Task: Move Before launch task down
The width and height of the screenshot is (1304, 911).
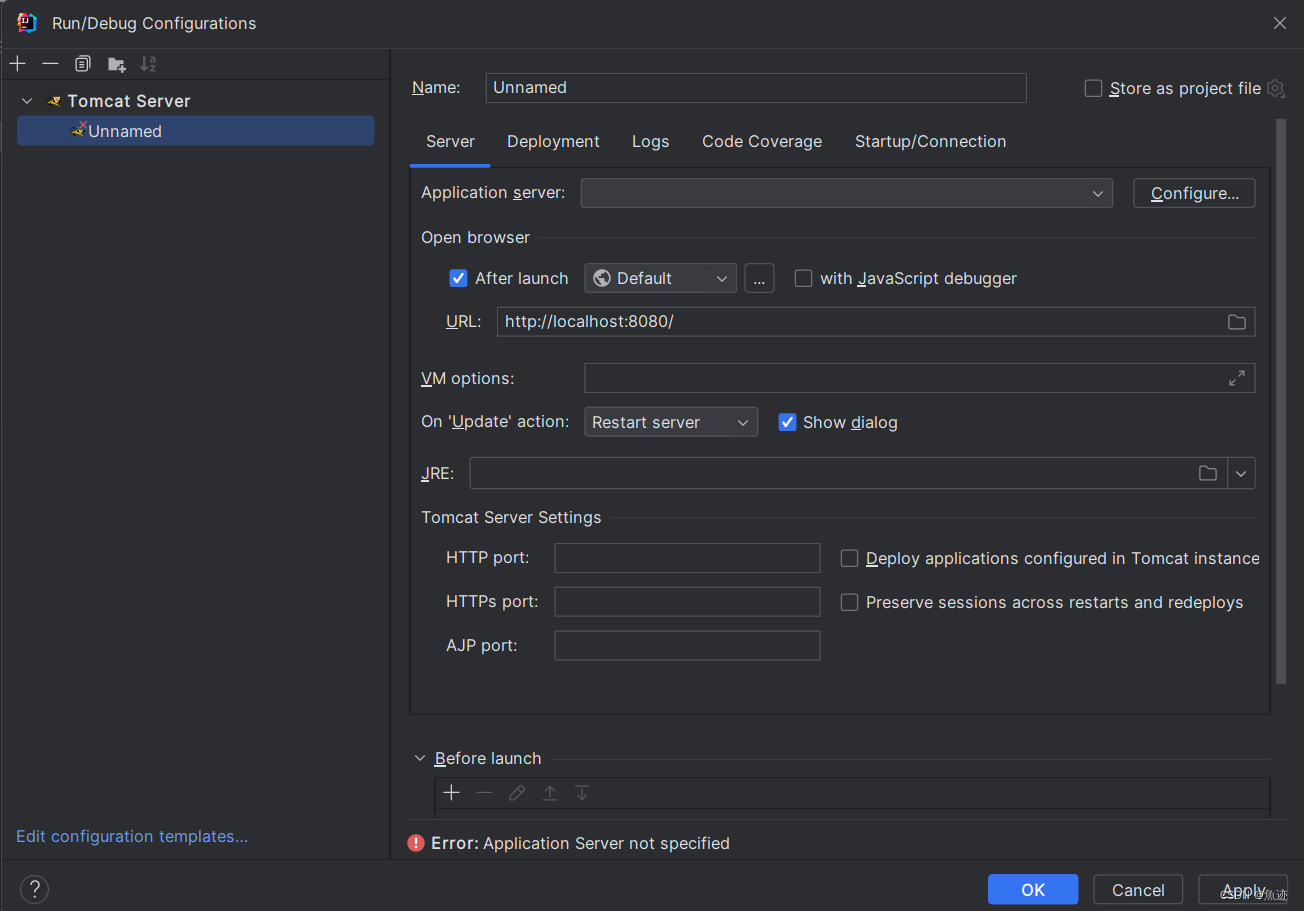Action: coord(582,793)
